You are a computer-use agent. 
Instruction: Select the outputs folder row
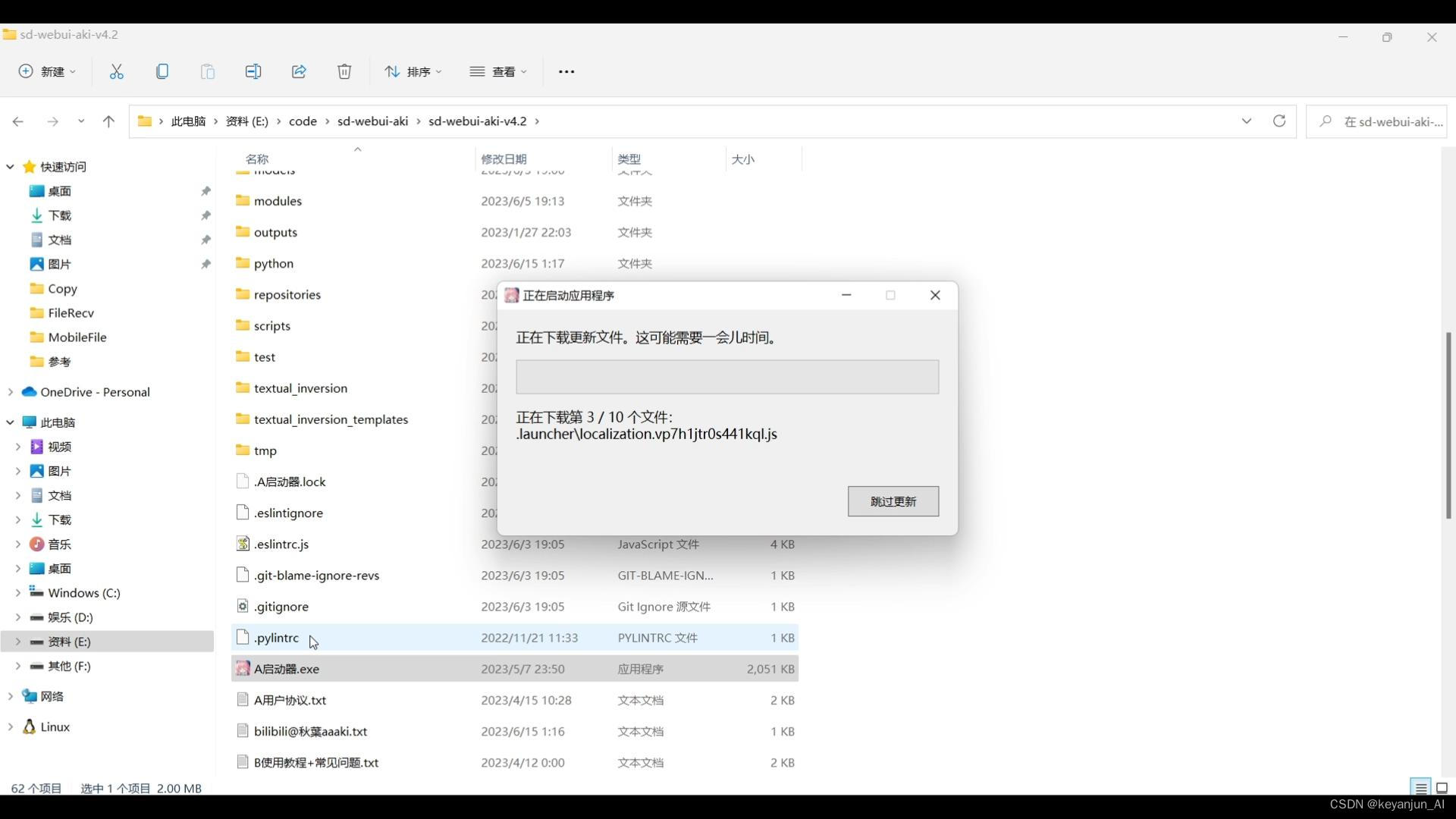pyautogui.click(x=514, y=232)
